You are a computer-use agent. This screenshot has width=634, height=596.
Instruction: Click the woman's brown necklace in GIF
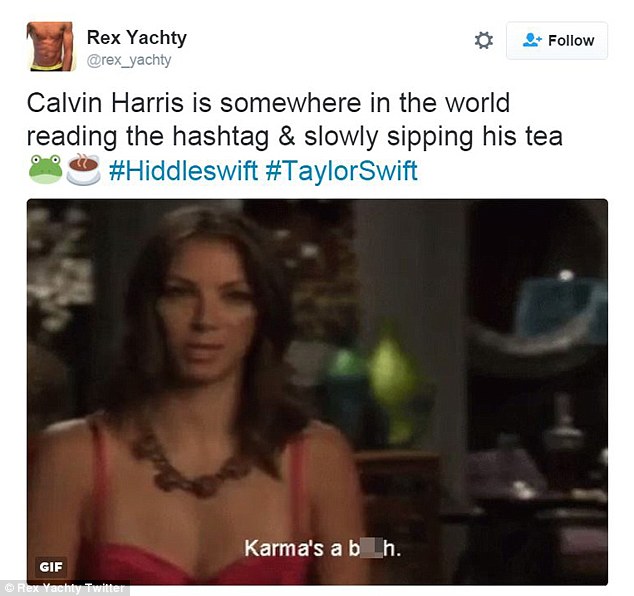[188, 466]
